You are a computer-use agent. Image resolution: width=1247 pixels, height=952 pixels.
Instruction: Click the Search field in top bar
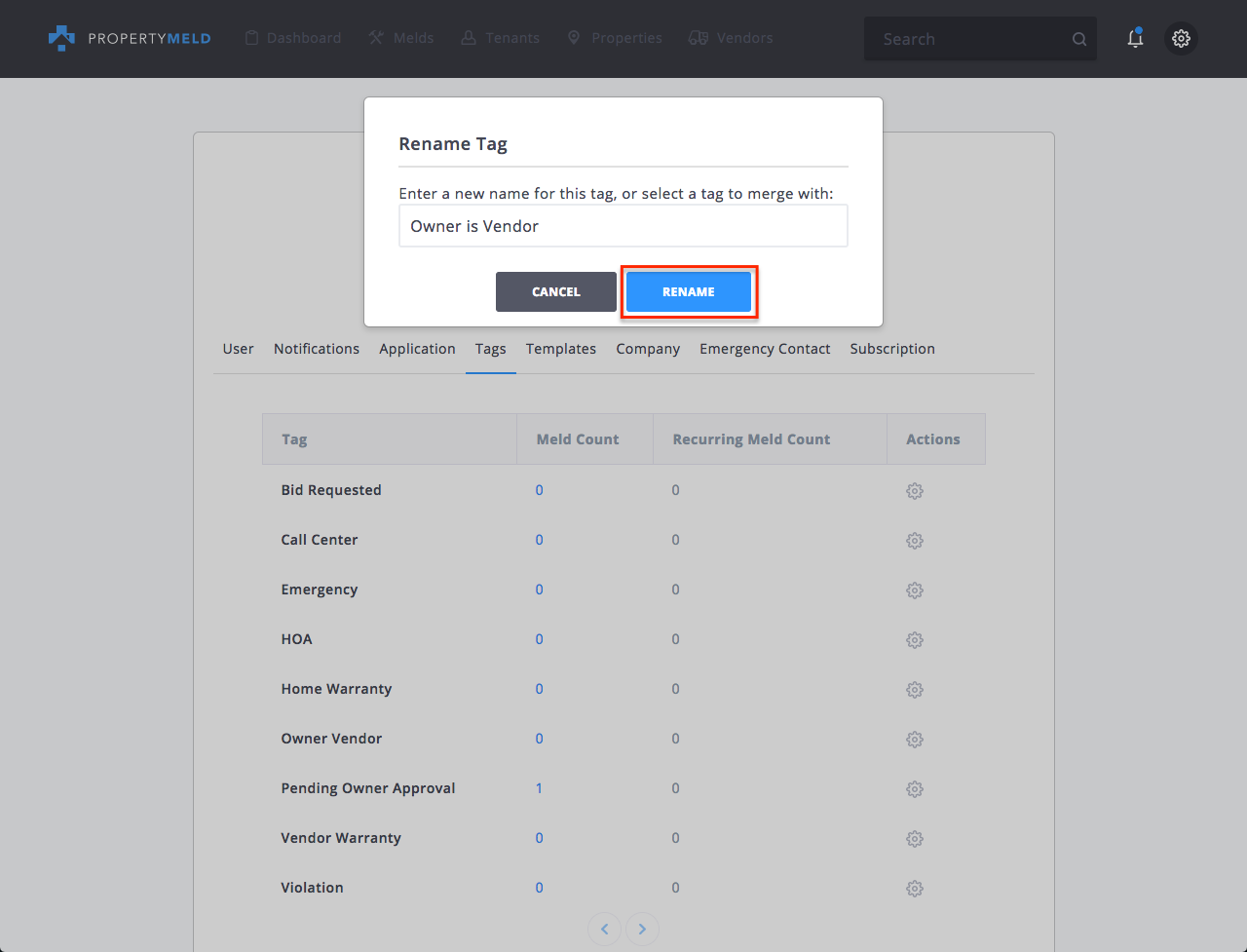tap(980, 39)
